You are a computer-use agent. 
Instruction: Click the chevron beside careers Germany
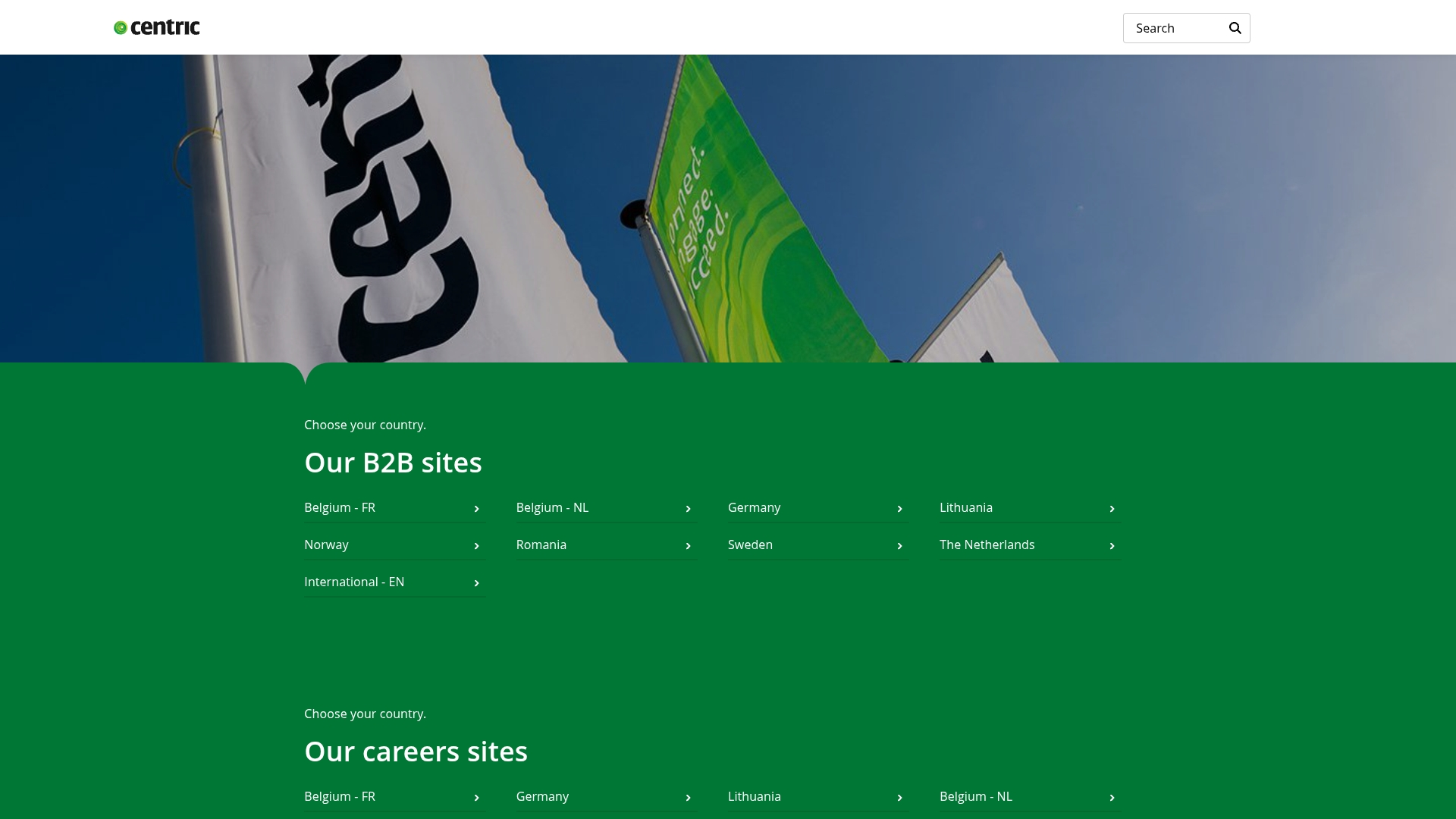688,798
